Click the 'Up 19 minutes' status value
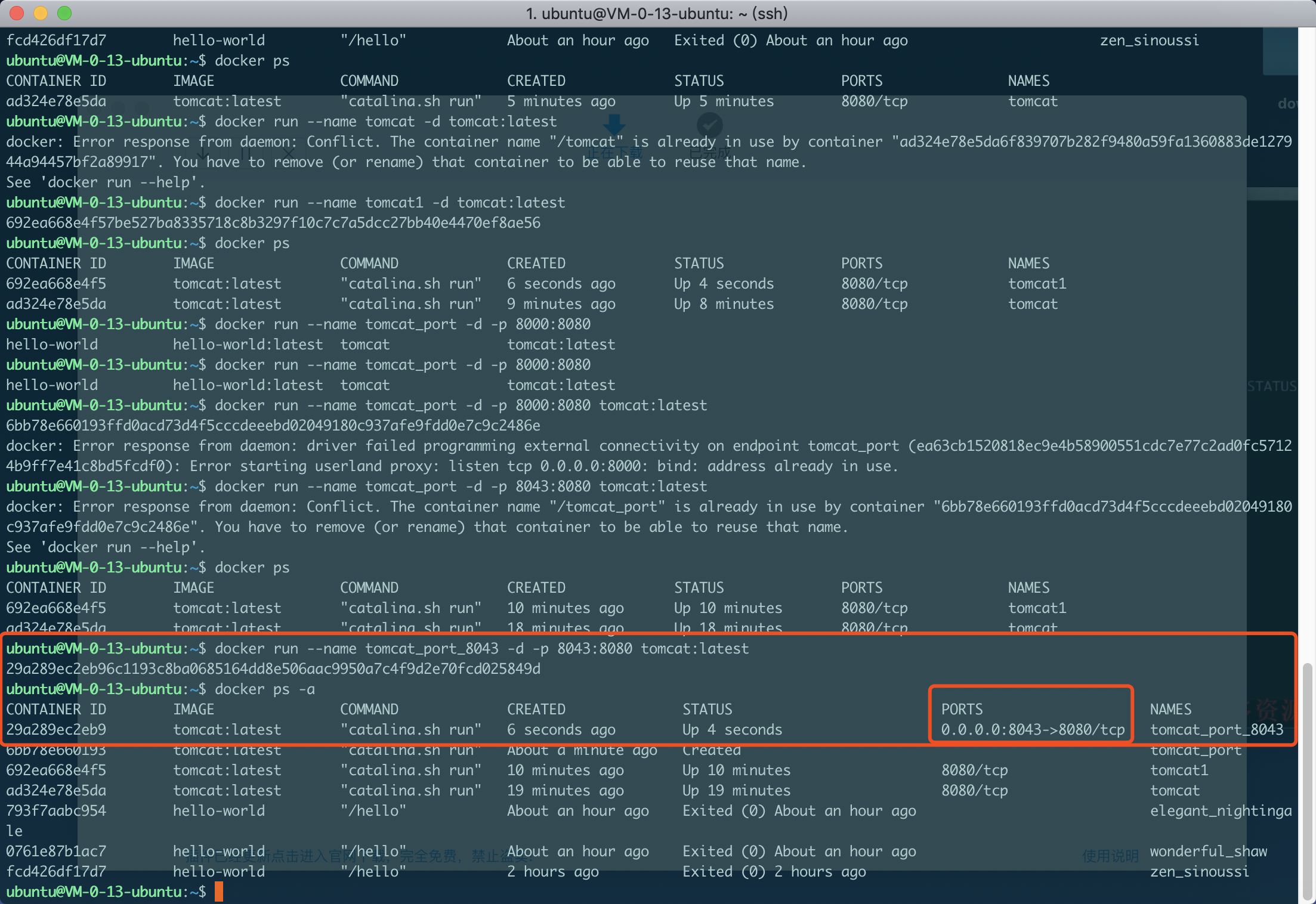This screenshot has height=904, width=1316. pyautogui.click(x=737, y=791)
